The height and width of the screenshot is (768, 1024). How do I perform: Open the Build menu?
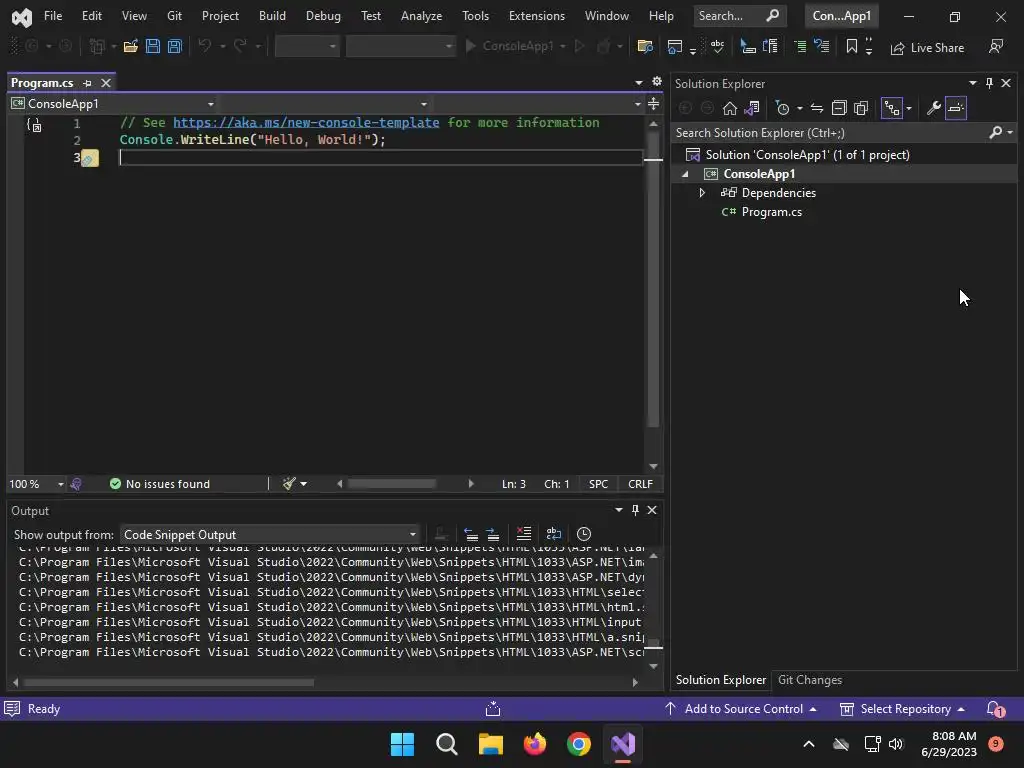coord(272,16)
